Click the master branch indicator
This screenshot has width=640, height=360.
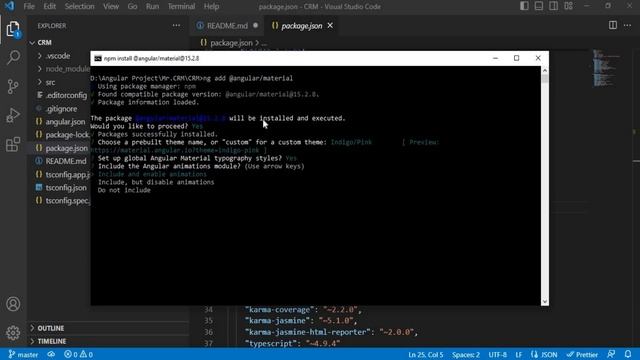(23, 354)
